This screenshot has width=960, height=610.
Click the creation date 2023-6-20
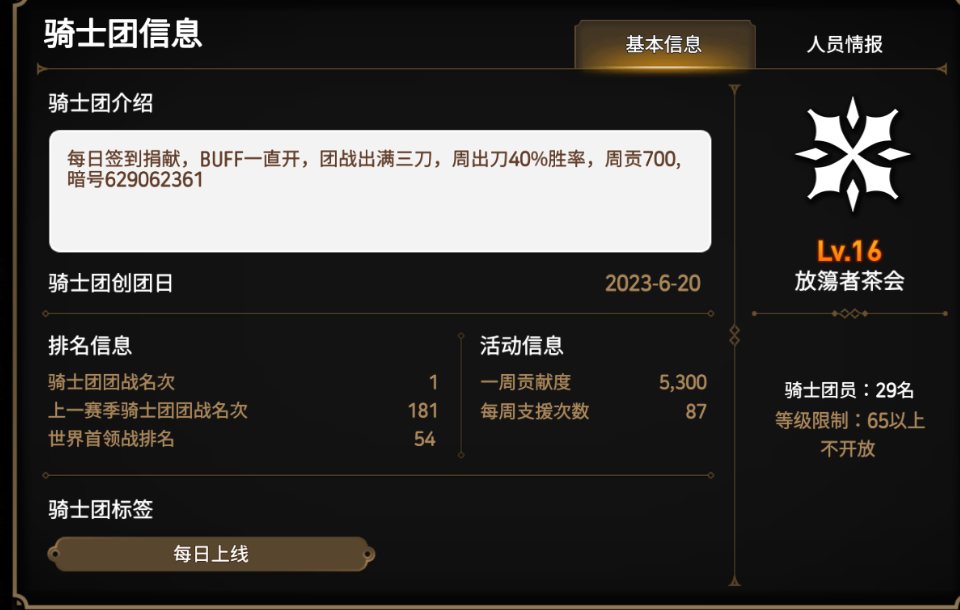[653, 284]
